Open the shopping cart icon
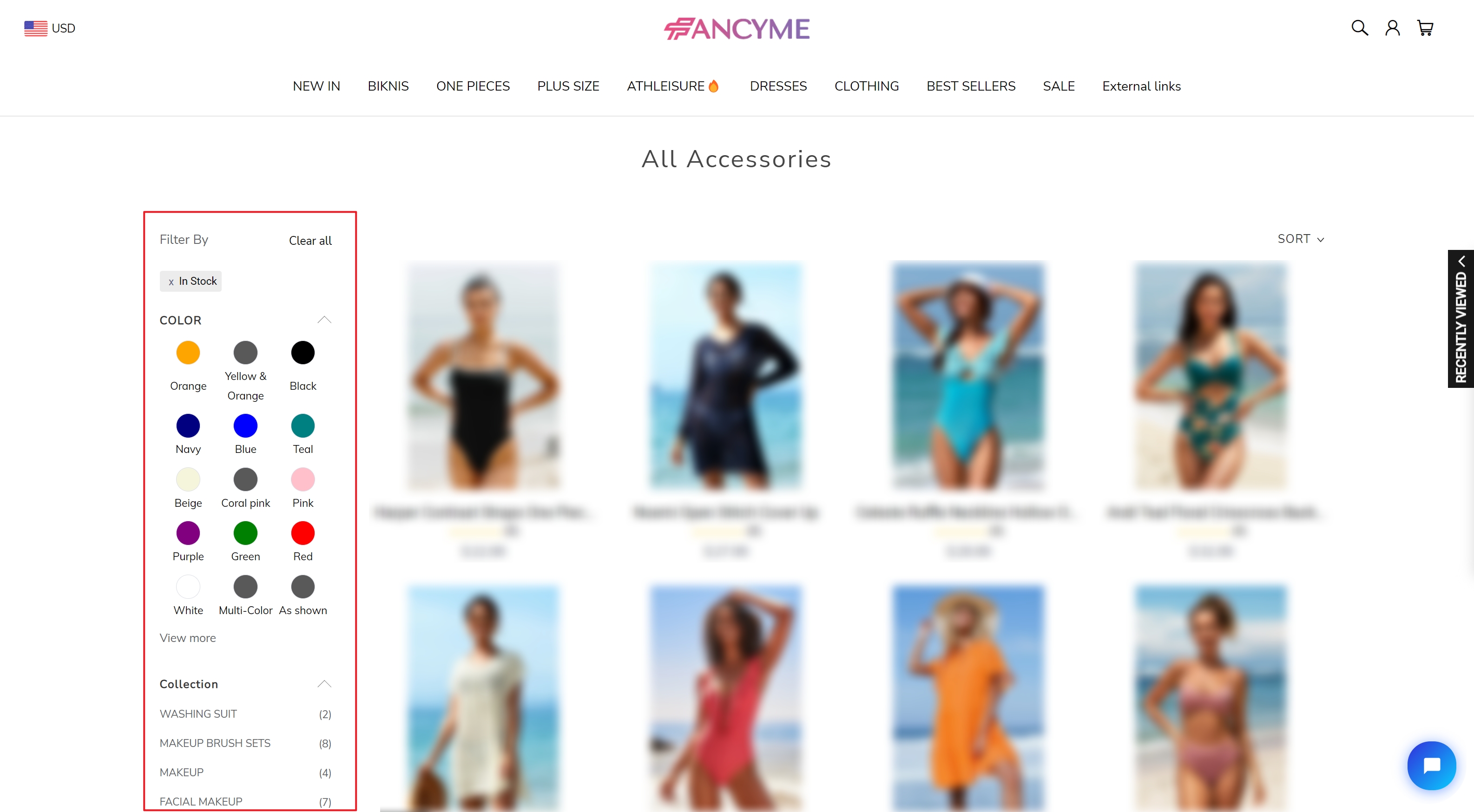Viewport: 1474px width, 812px height. click(x=1425, y=27)
